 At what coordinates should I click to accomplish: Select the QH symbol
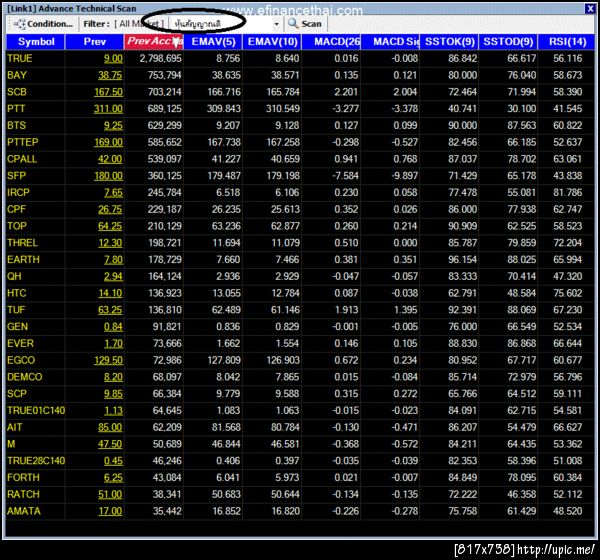click(14, 276)
